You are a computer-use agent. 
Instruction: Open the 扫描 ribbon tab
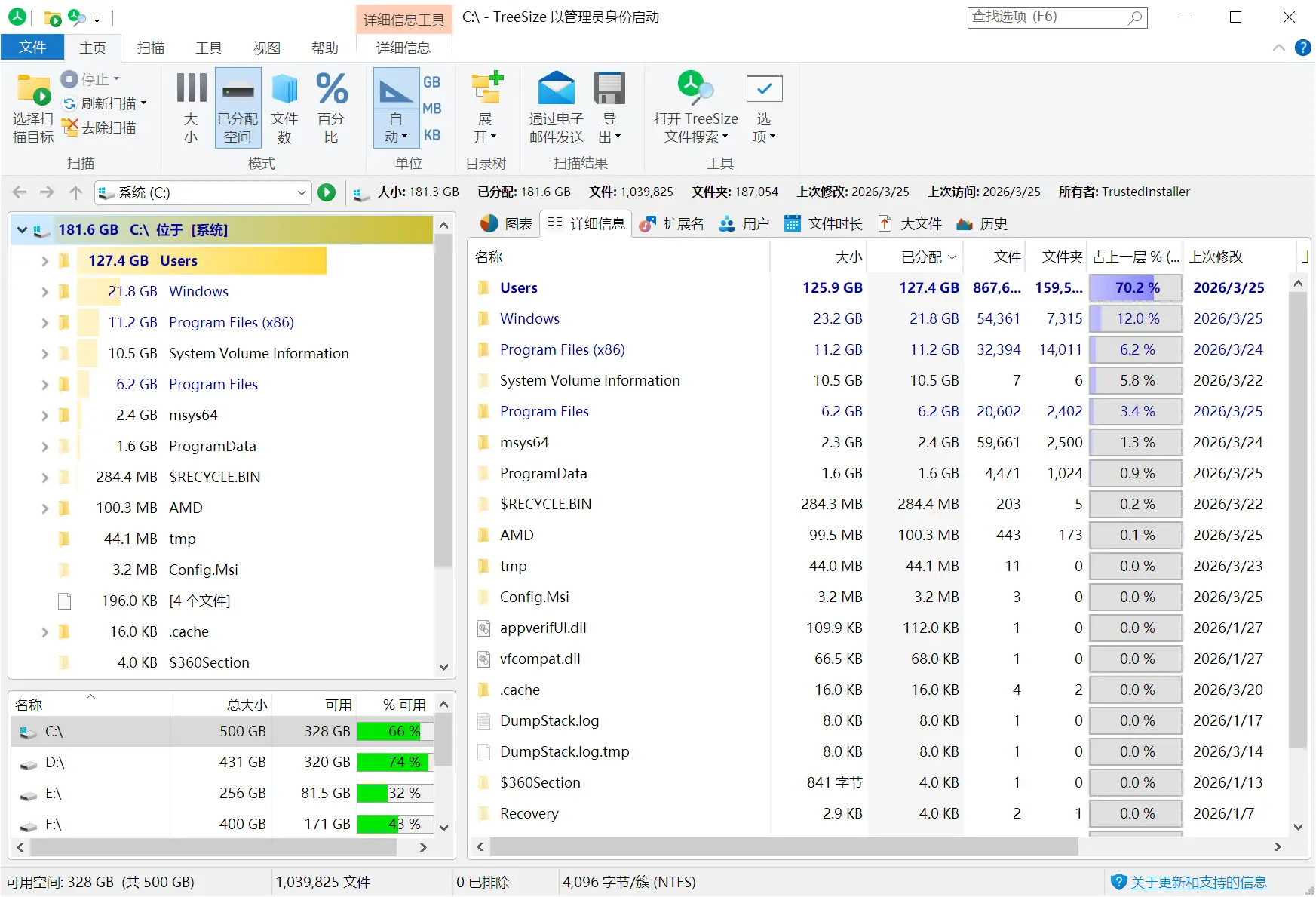click(151, 48)
